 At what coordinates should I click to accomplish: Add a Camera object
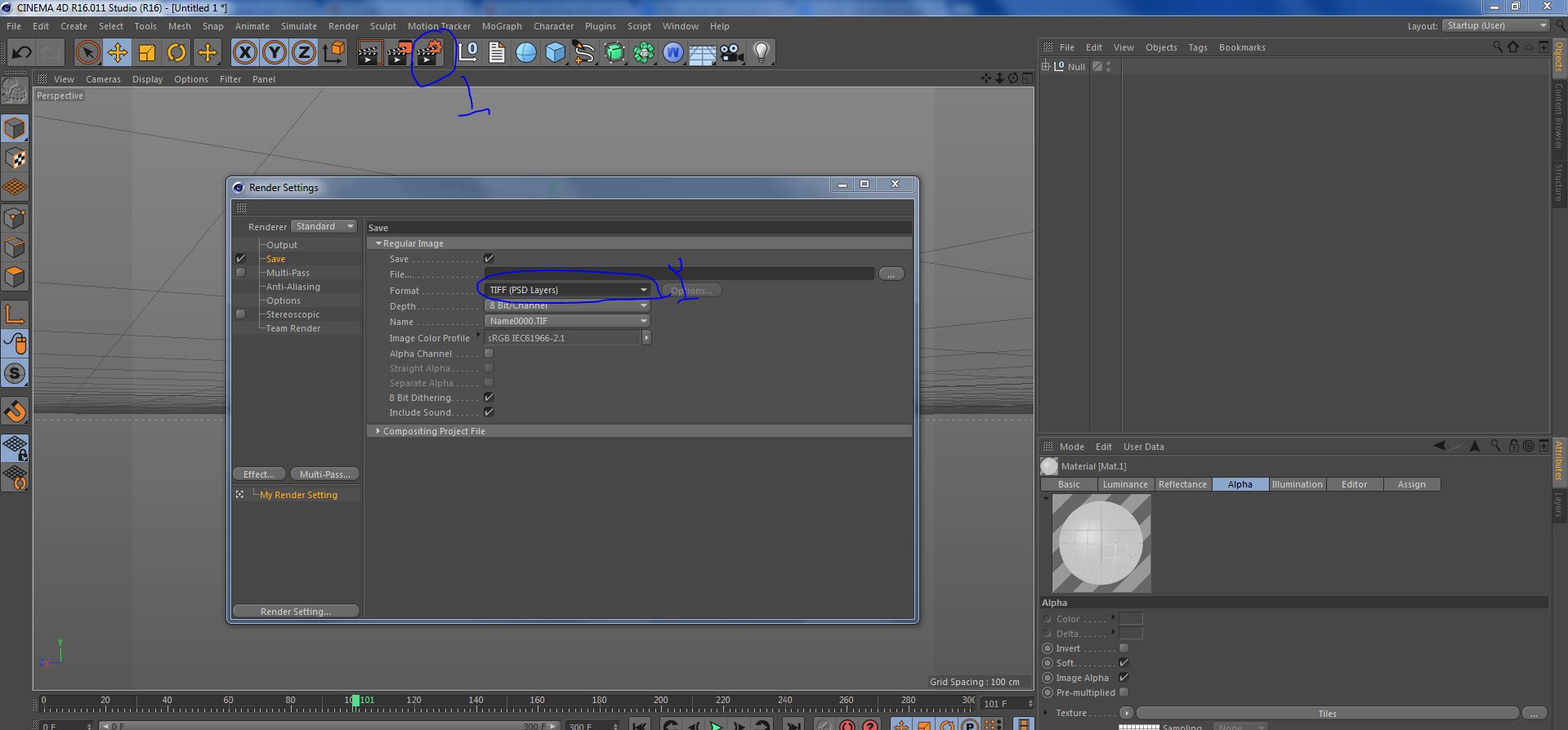tap(731, 52)
